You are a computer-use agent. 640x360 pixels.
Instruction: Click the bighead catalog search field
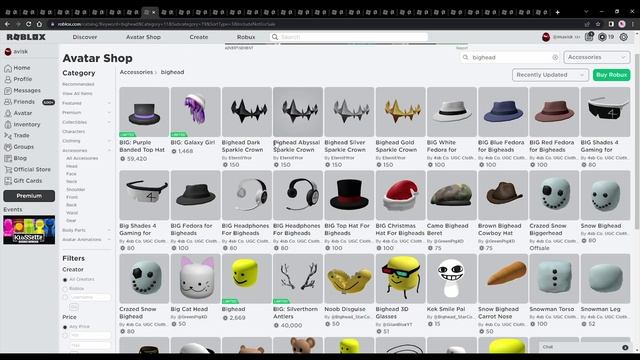pos(510,58)
